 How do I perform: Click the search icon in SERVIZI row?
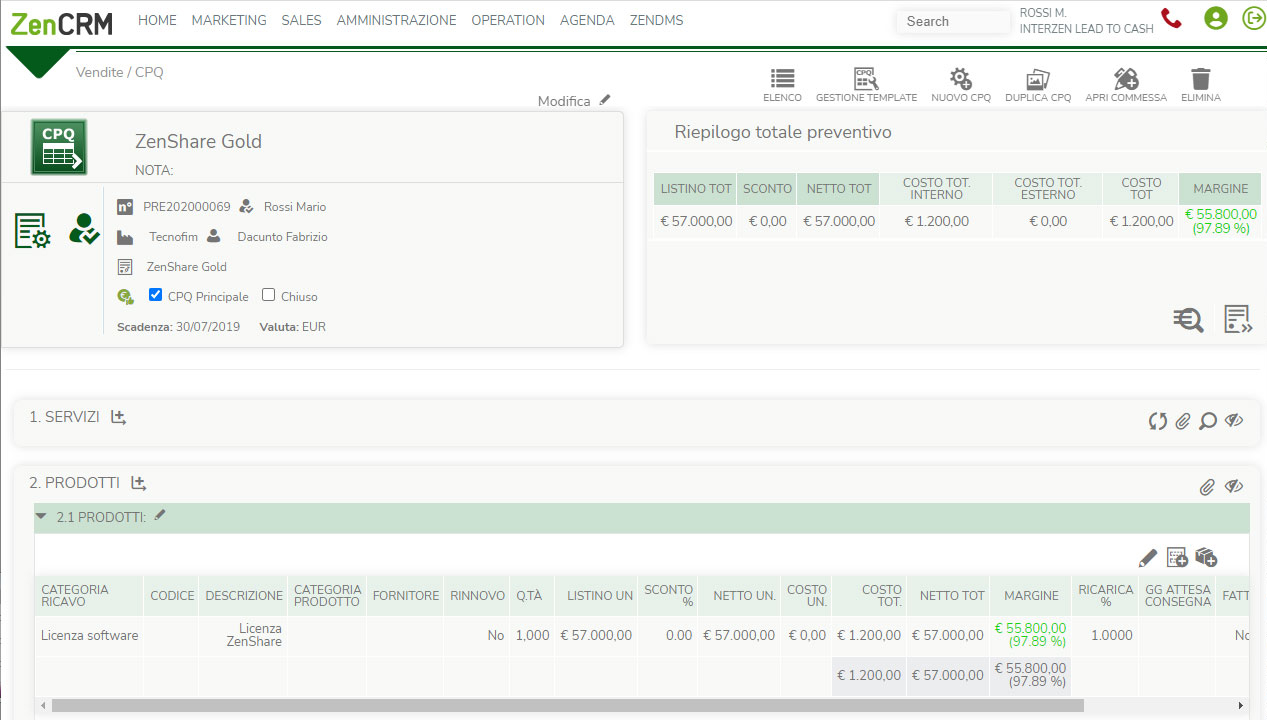click(1208, 421)
